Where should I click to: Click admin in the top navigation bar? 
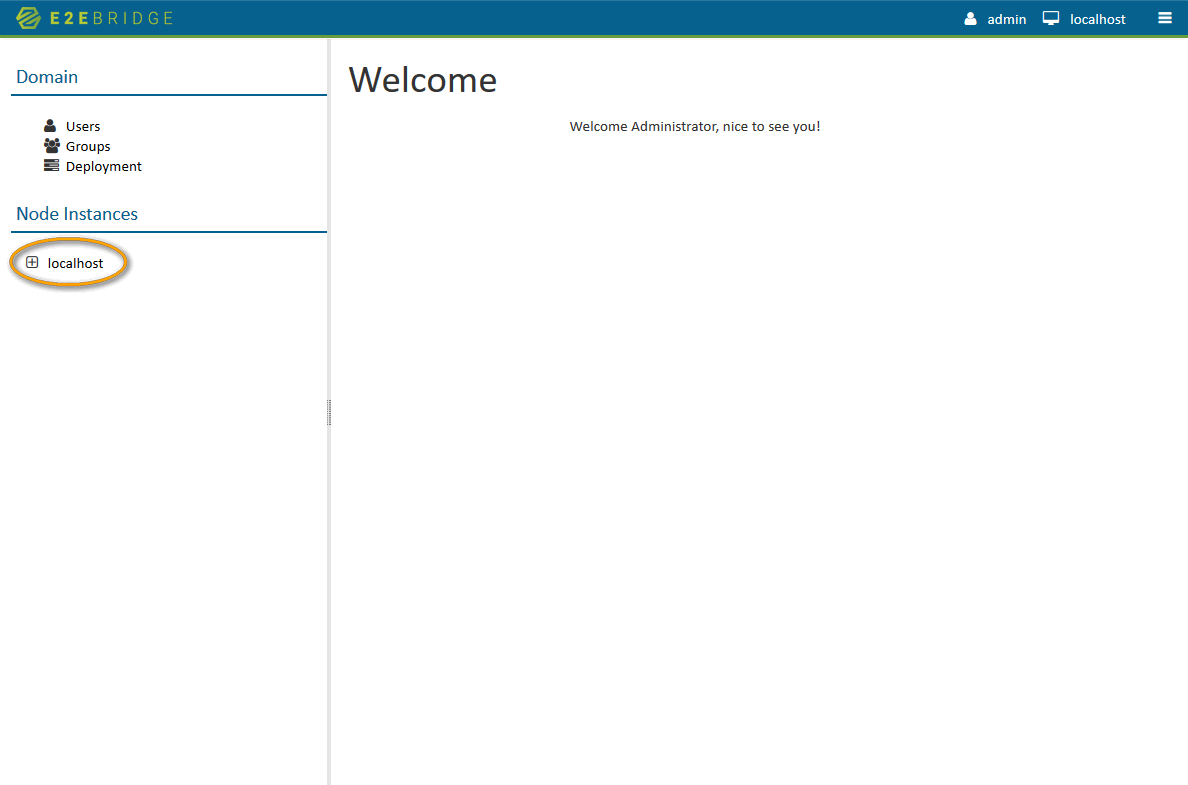[1007, 19]
